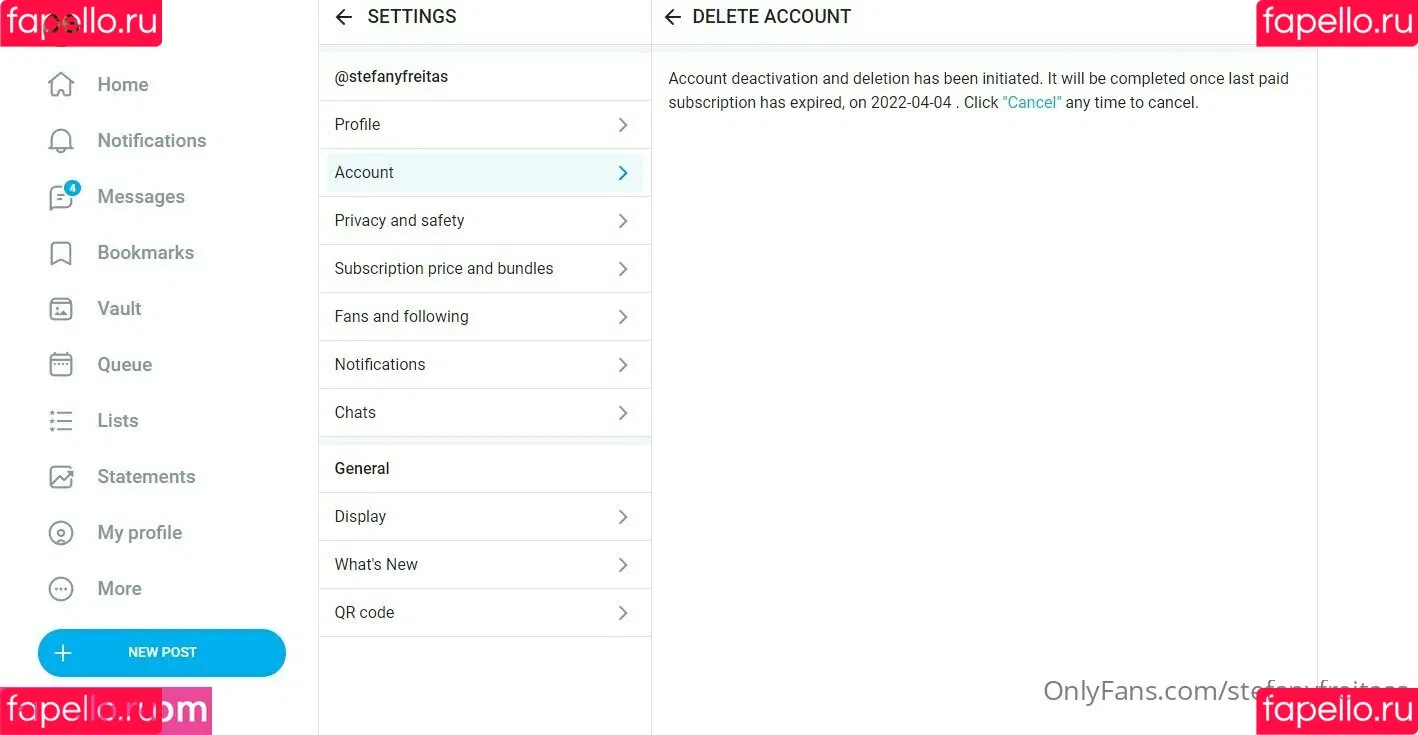This screenshot has height=735, width=1418.
Task: Expand Profile settings chevron
Action: tap(623, 125)
